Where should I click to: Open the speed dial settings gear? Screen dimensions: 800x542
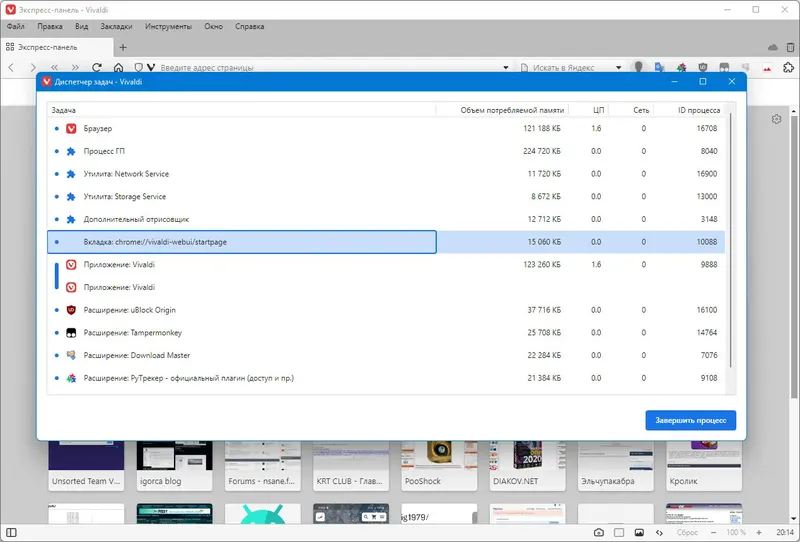pyautogui.click(x=777, y=119)
